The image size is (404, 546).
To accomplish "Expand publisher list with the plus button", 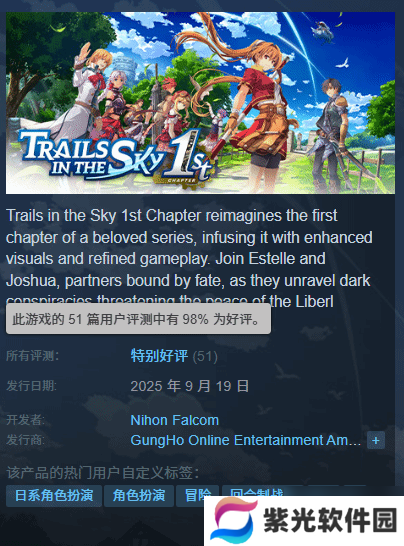I will click(376, 440).
